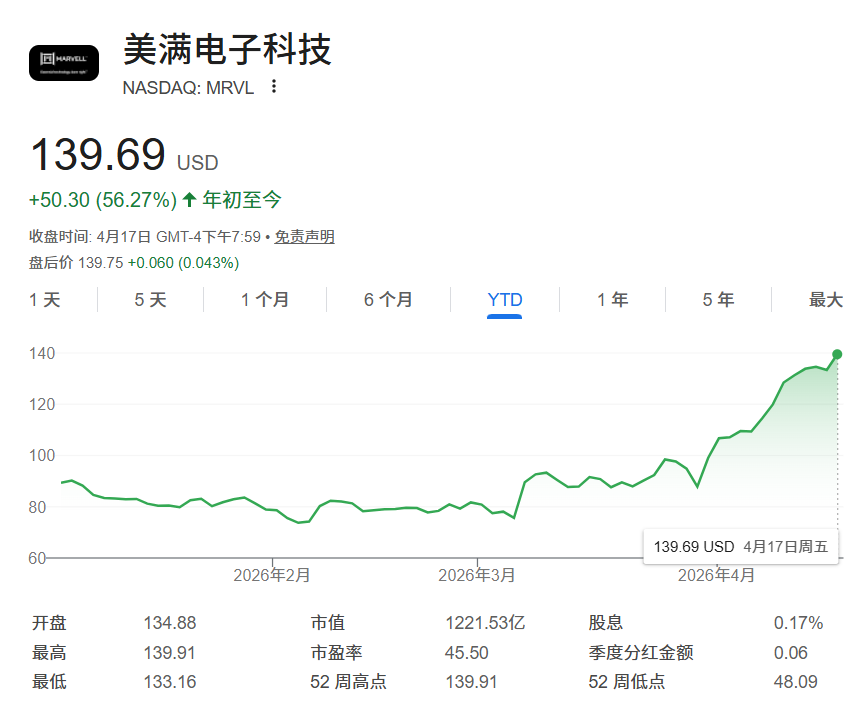Click the latest price point on the chart
The height and width of the screenshot is (710, 867).
(x=836, y=352)
